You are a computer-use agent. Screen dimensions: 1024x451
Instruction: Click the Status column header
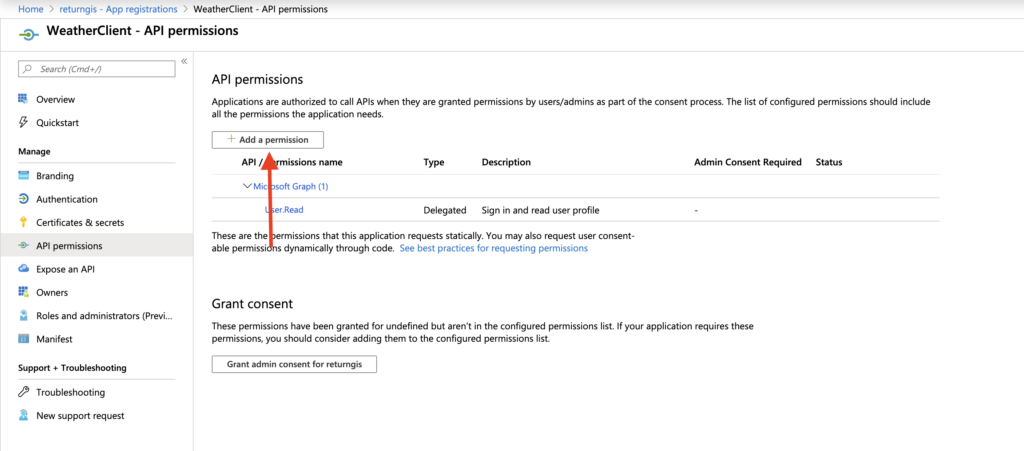[x=829, y=162]
